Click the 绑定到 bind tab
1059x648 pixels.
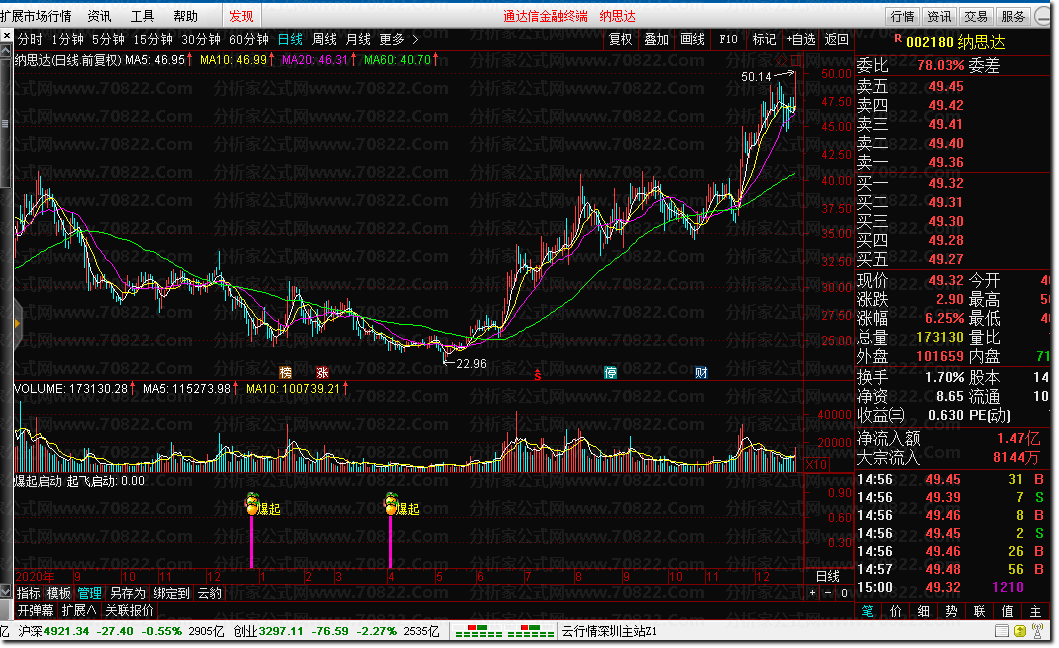(172, 593)
